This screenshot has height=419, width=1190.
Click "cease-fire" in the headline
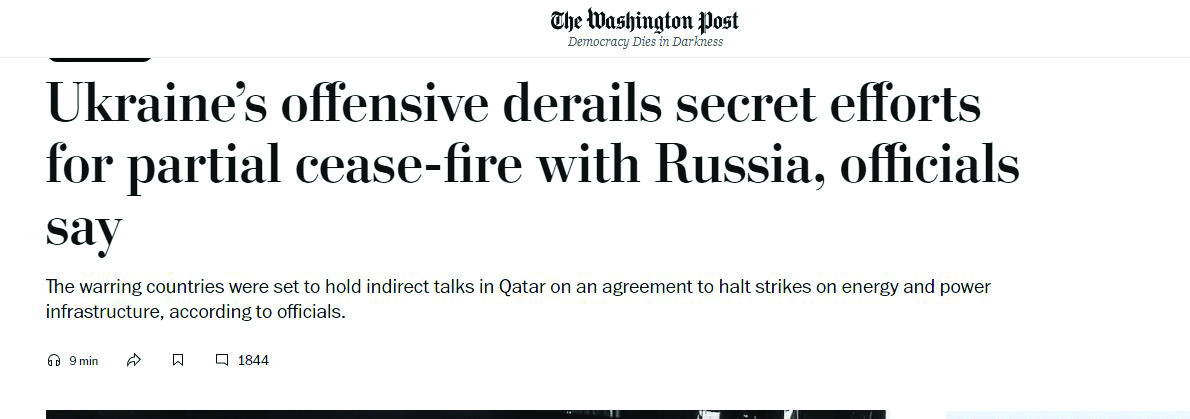tap(408, 167)
